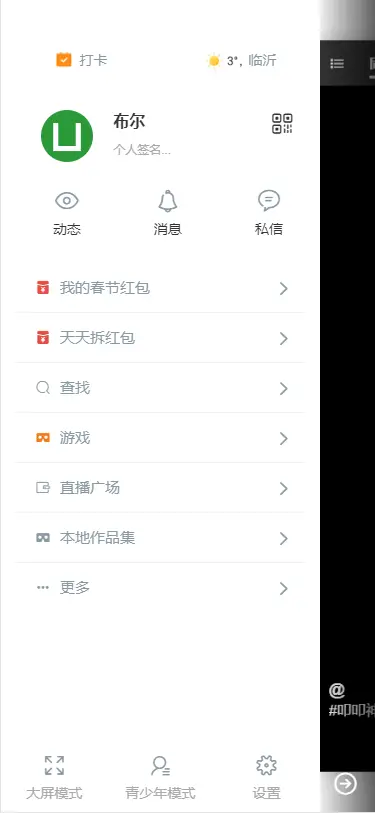Open 本地作品集 local works entry
375x813 pixels.
pos(160,538)
